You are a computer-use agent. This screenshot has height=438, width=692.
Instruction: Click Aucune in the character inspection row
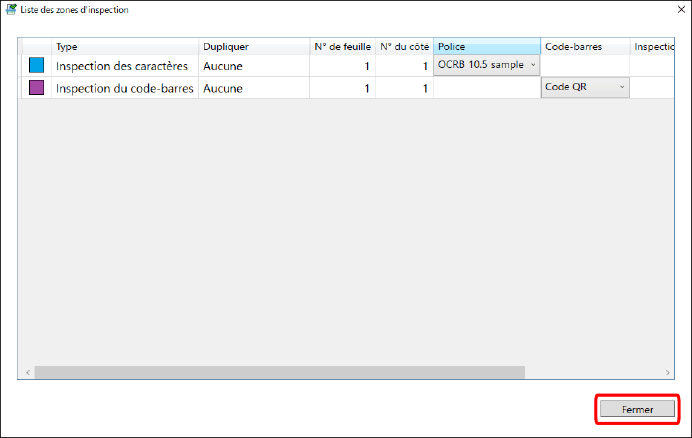(225, 66)
